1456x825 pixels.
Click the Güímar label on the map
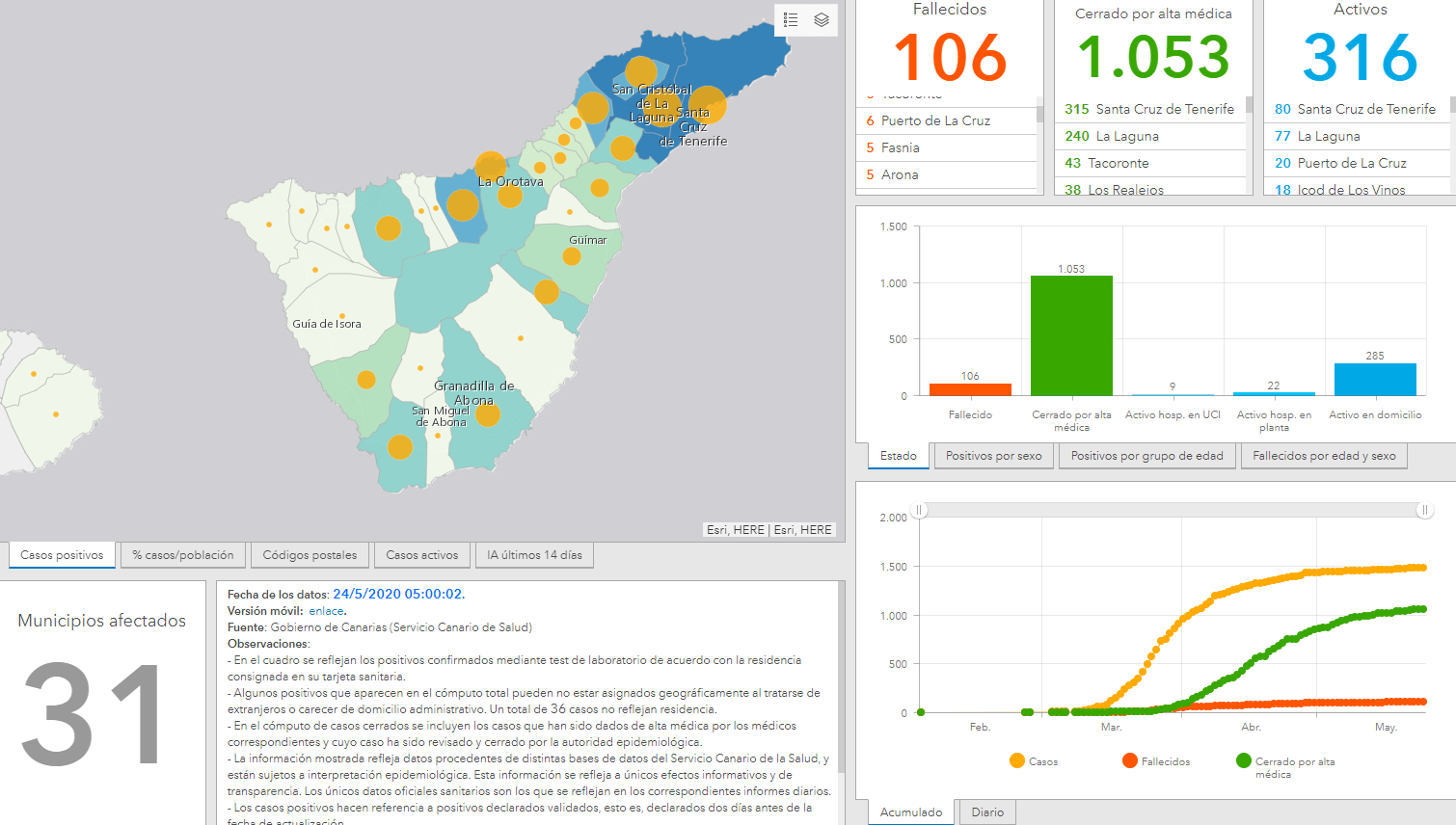click(588, 240)
